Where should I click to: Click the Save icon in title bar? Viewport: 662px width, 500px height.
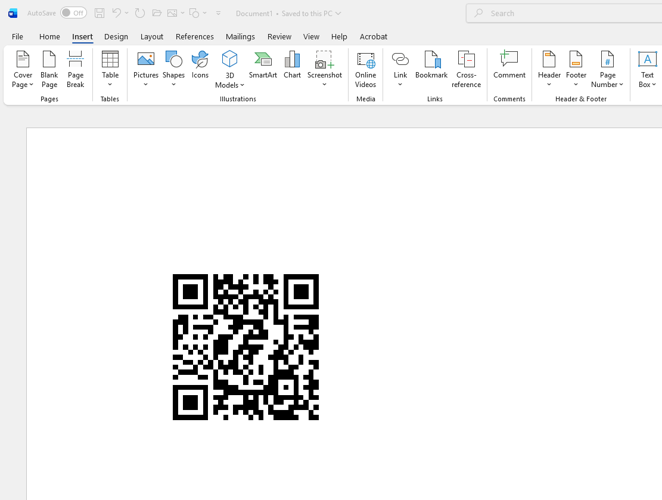tap(99, 13)
